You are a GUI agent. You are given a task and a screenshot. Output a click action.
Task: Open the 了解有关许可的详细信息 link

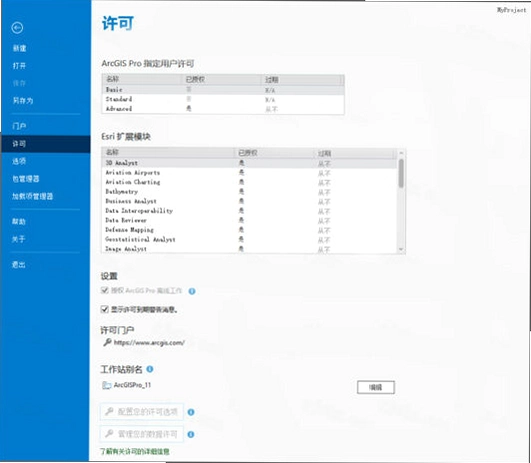coord(135,451)
